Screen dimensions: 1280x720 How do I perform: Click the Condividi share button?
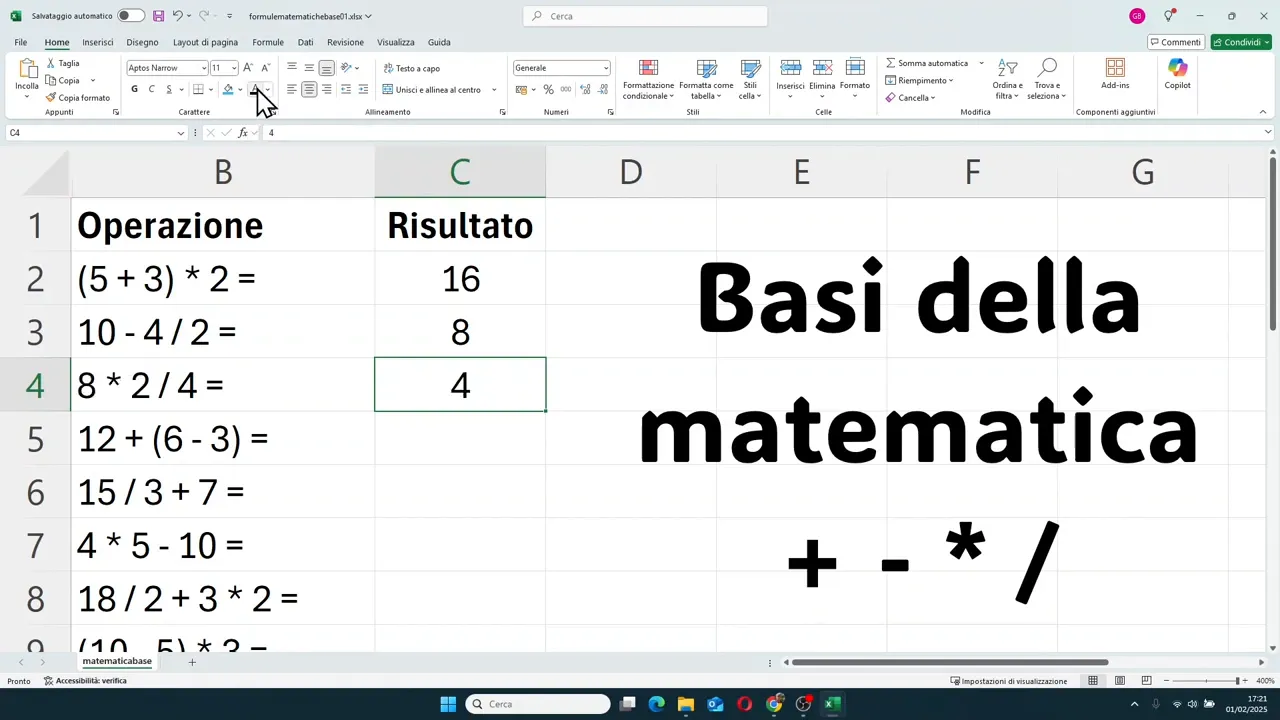(x=1240, y=42)
